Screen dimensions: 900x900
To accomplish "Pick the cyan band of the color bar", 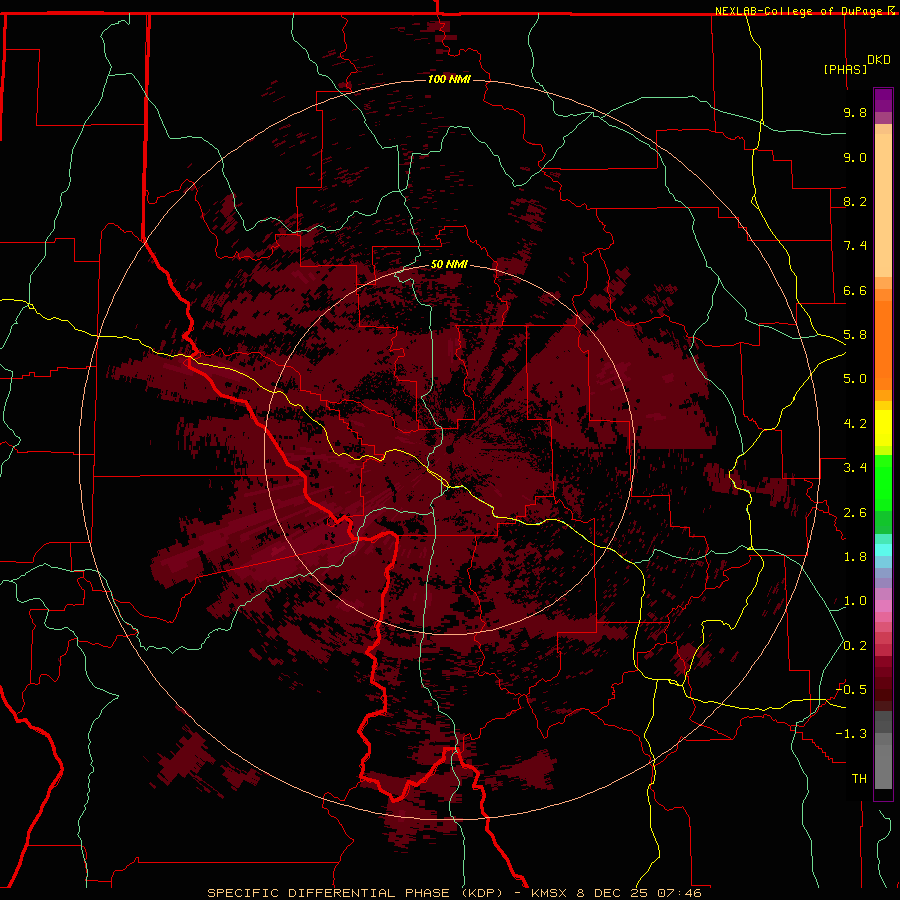I will pos(883,550).
